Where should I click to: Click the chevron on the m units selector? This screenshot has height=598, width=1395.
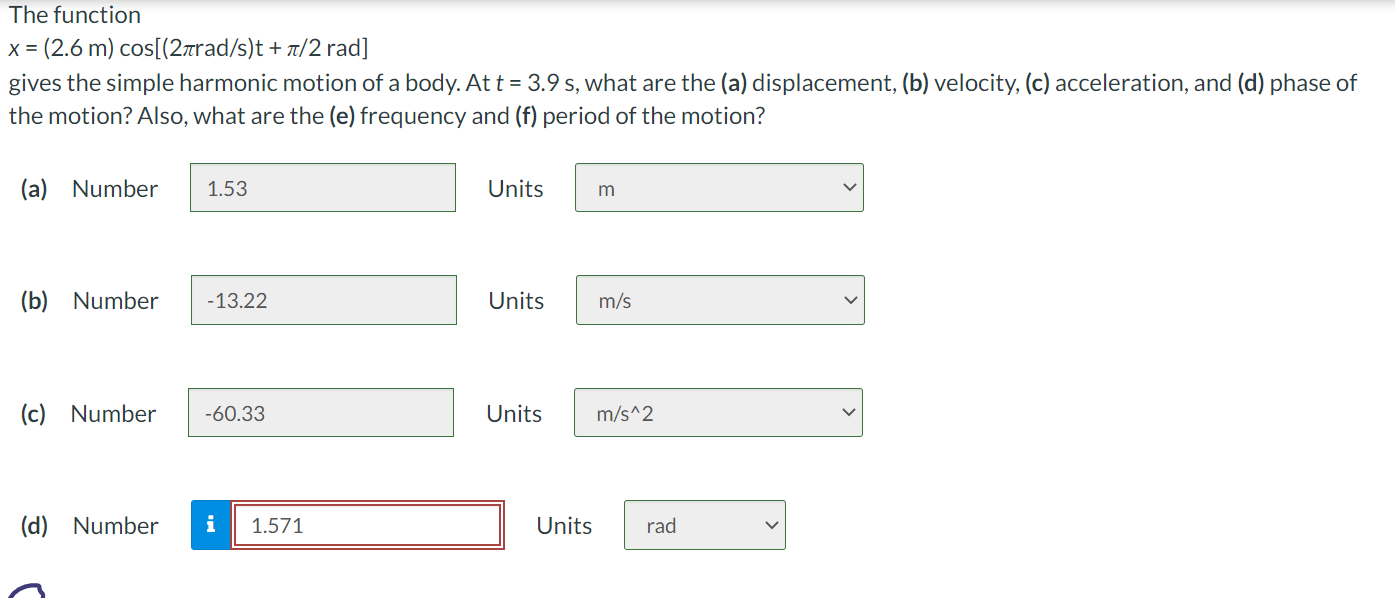click(849, 187)
